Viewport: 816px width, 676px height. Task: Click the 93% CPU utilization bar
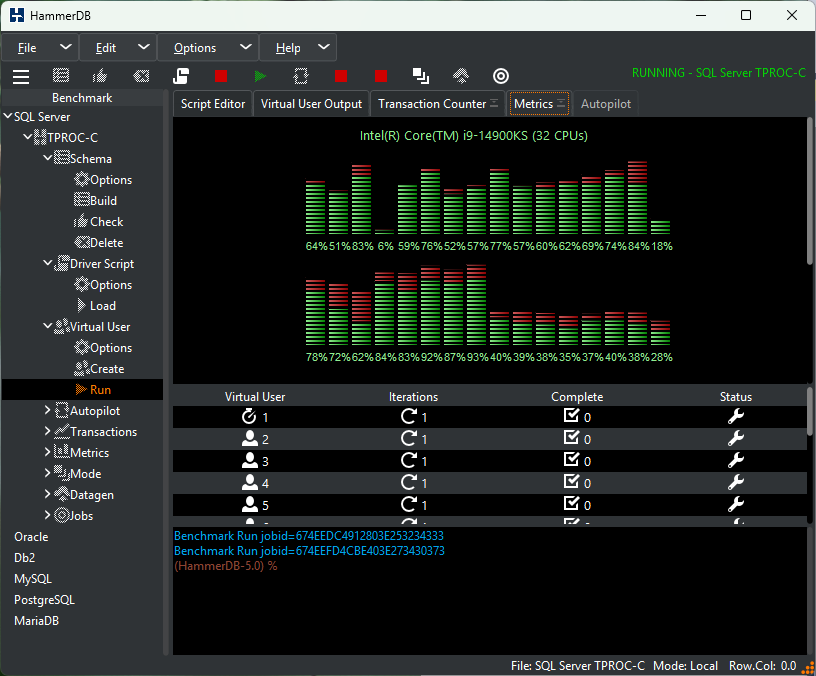pos(476,305)
